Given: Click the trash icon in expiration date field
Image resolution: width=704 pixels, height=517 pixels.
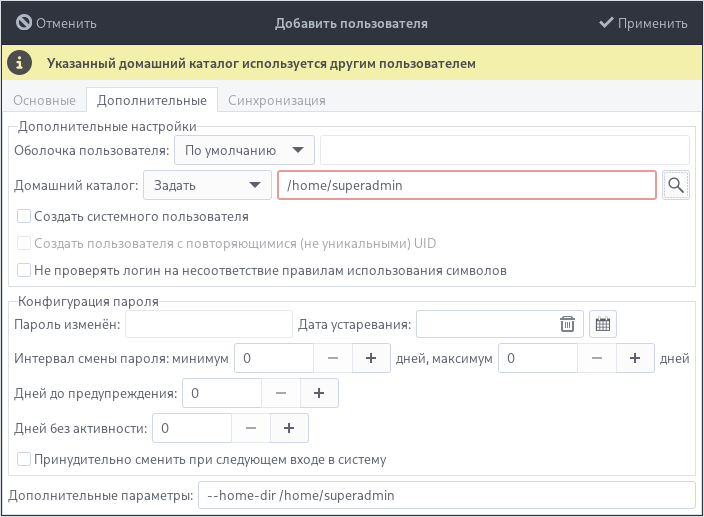Looking at the screenshot, I should [567, 324].
